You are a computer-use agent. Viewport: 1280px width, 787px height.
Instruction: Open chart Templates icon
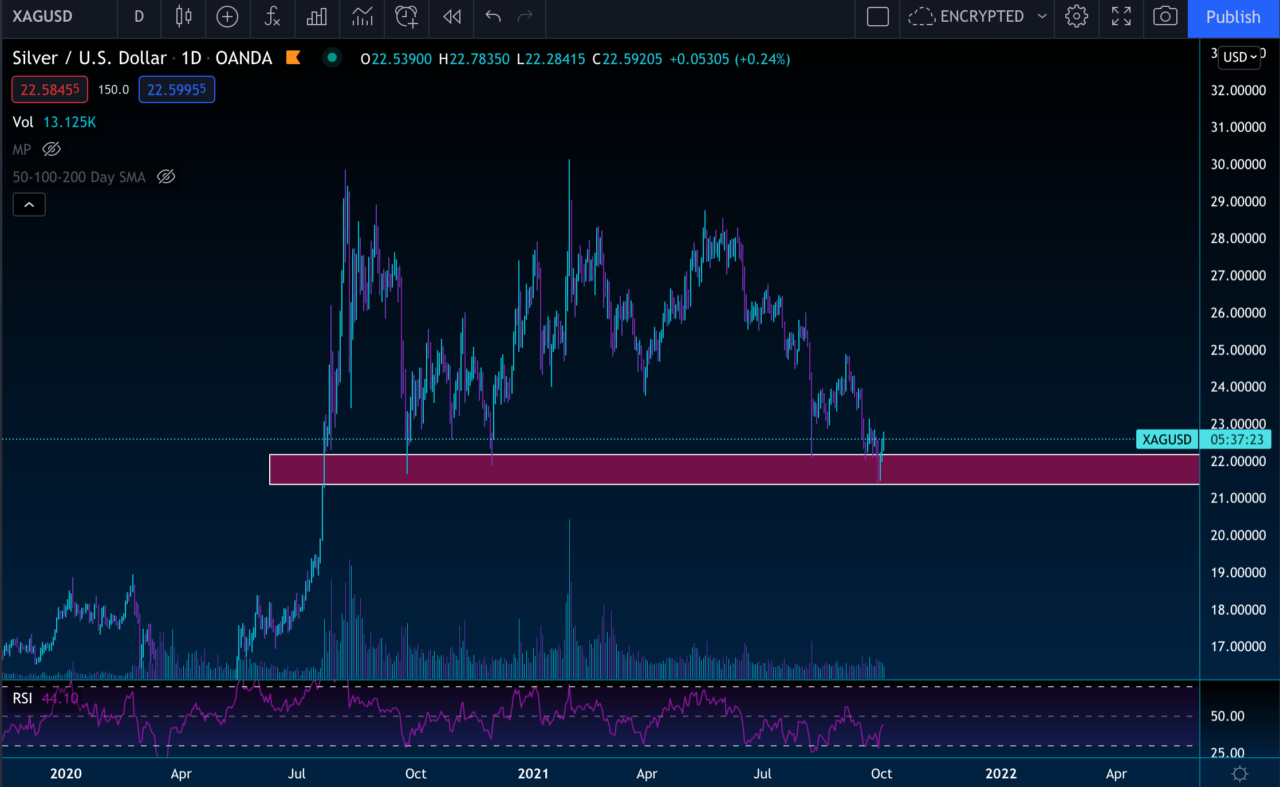coord(361,17)
